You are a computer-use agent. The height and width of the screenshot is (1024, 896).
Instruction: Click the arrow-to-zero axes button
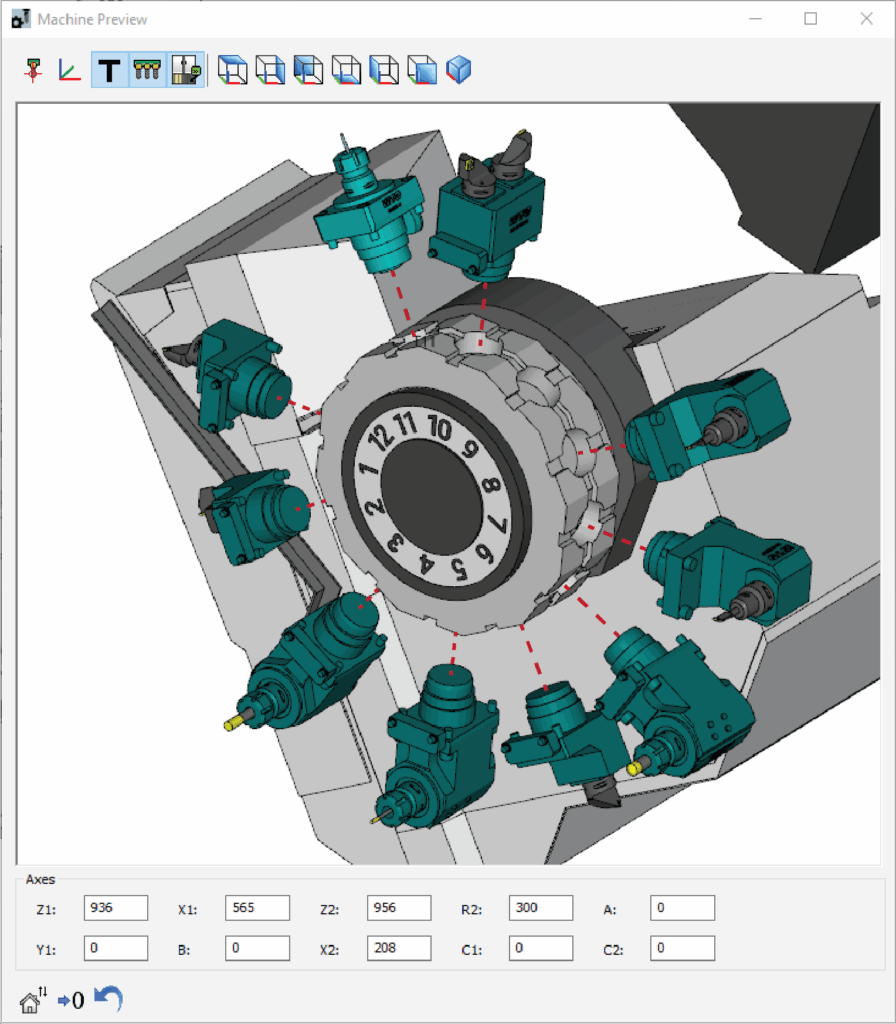point(71,999)
